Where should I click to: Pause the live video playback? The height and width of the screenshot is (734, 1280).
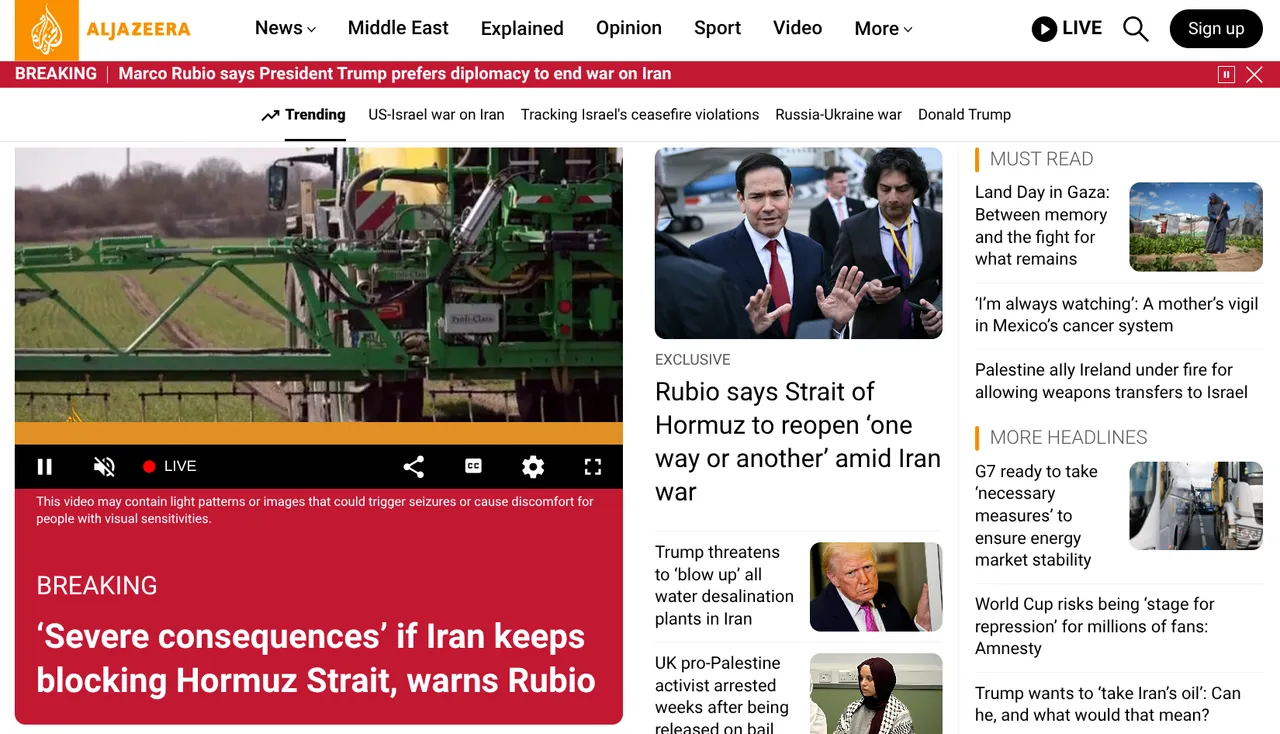point(45,466)
